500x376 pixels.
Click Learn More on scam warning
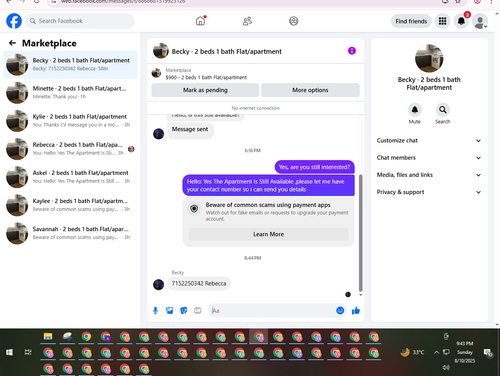tap(268, 234)
